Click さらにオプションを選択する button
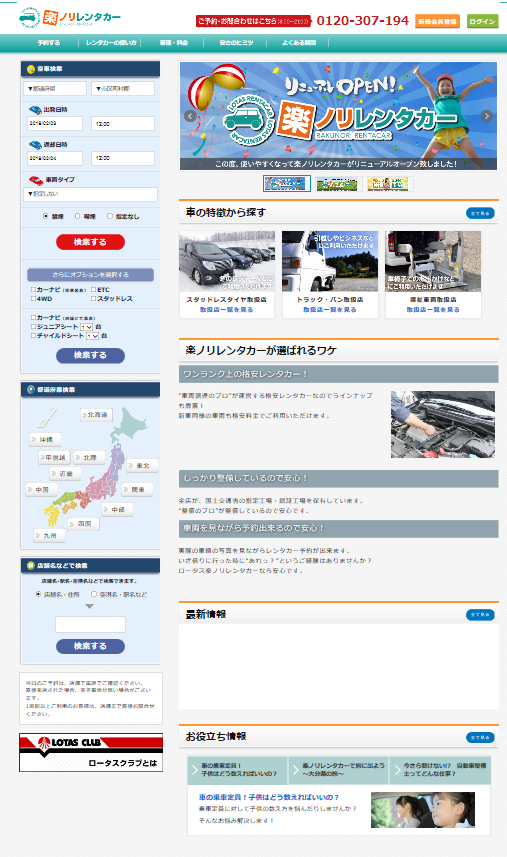Image resolution: width=507 pixels, height=857 pixels. pyautogui.click(x=90, y=274)
